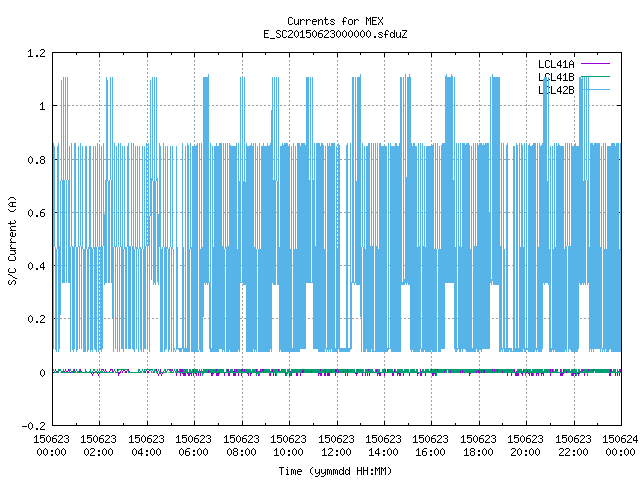Click the x-axis tick 150623 04:00

coord(146,446)
